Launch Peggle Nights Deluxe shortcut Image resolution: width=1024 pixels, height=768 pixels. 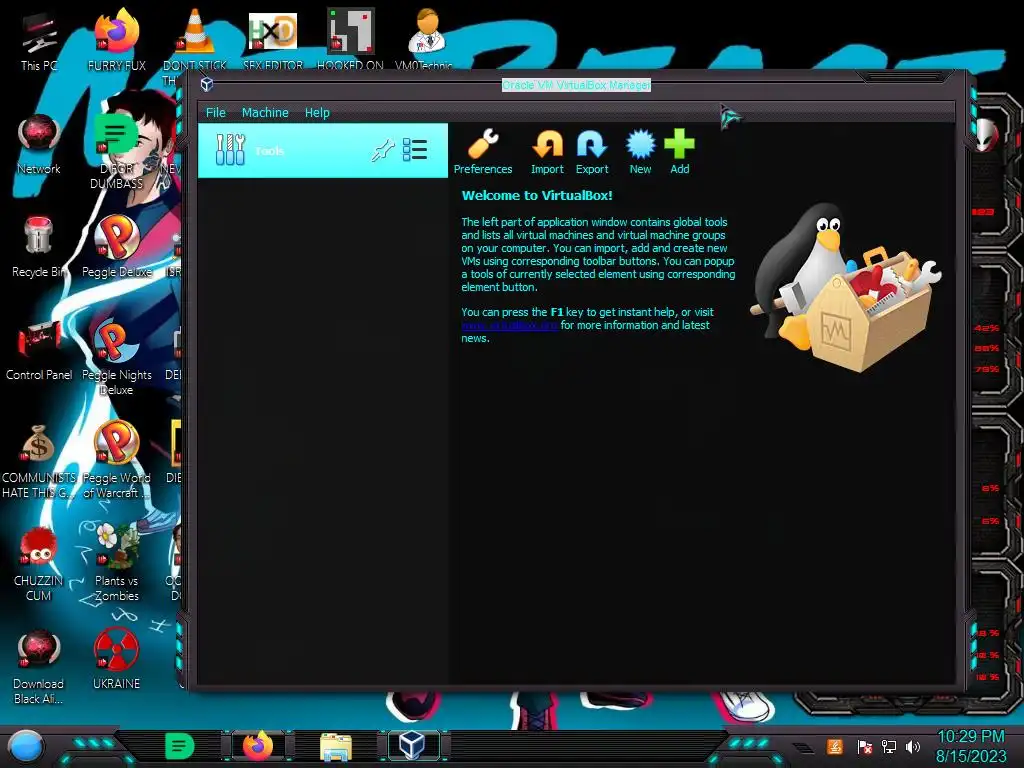pyautogui.click(x=116, y=357)
